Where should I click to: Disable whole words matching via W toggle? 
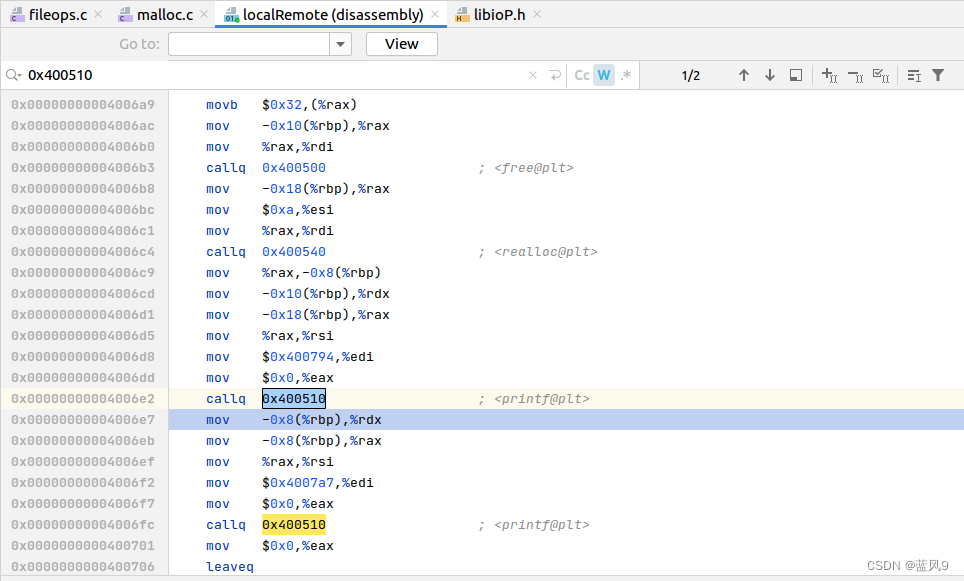[x=602, y=75]
